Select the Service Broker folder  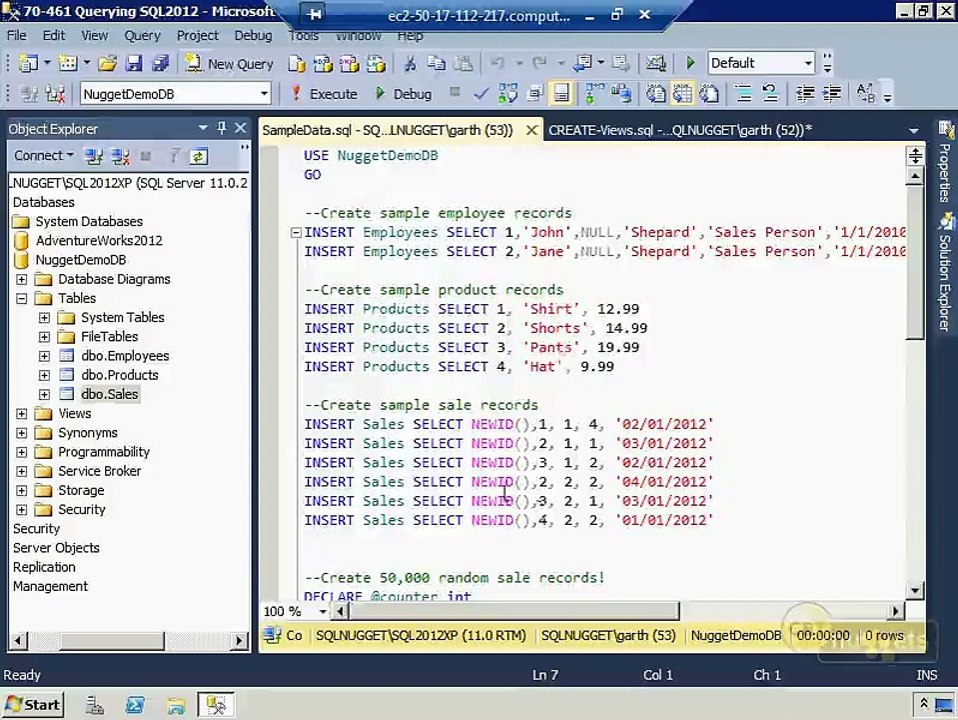click(x=100, y=471)
